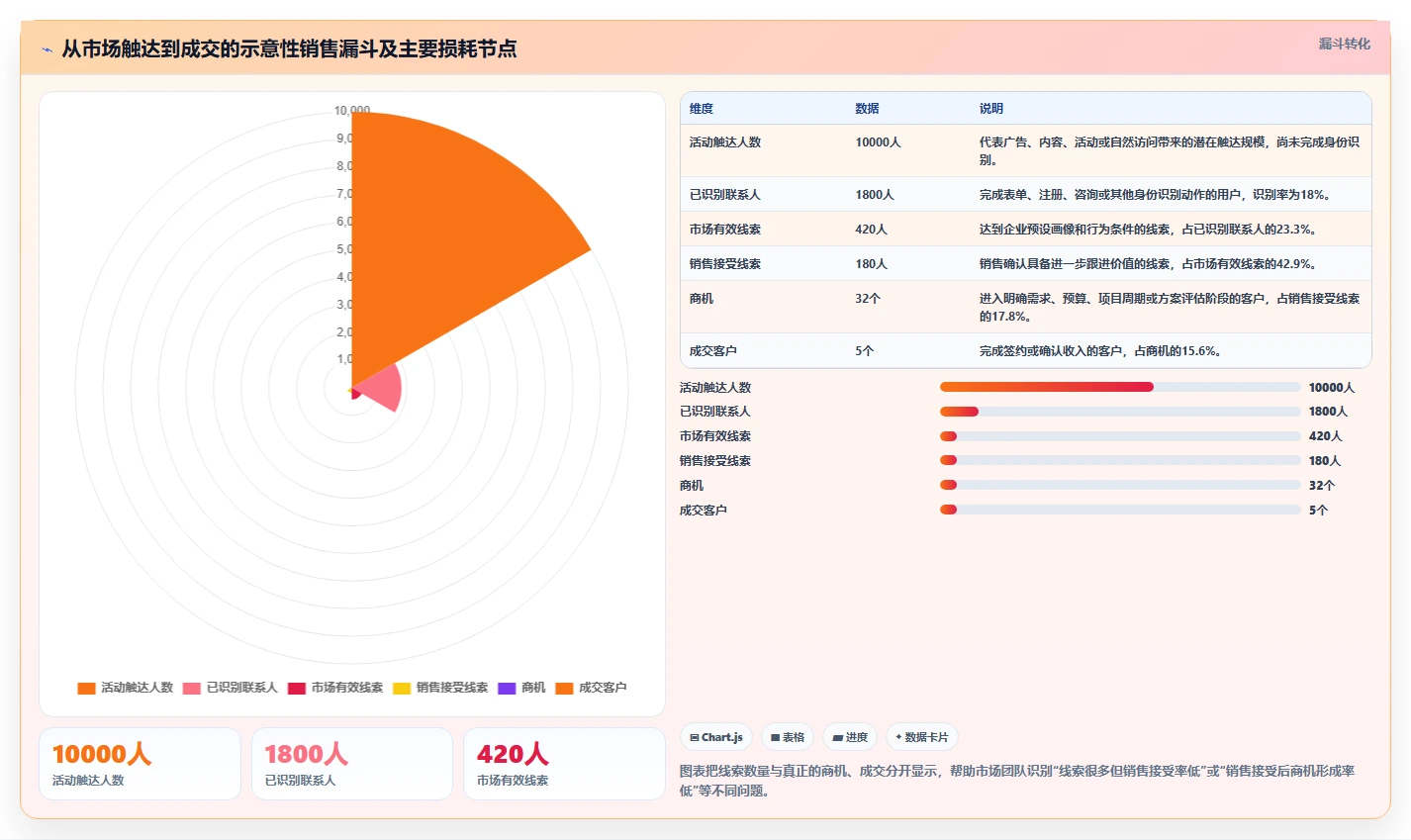
Task: Click the 市场有效线索 progress bar
Action: pyautogui.click(x=1120, y=436)
